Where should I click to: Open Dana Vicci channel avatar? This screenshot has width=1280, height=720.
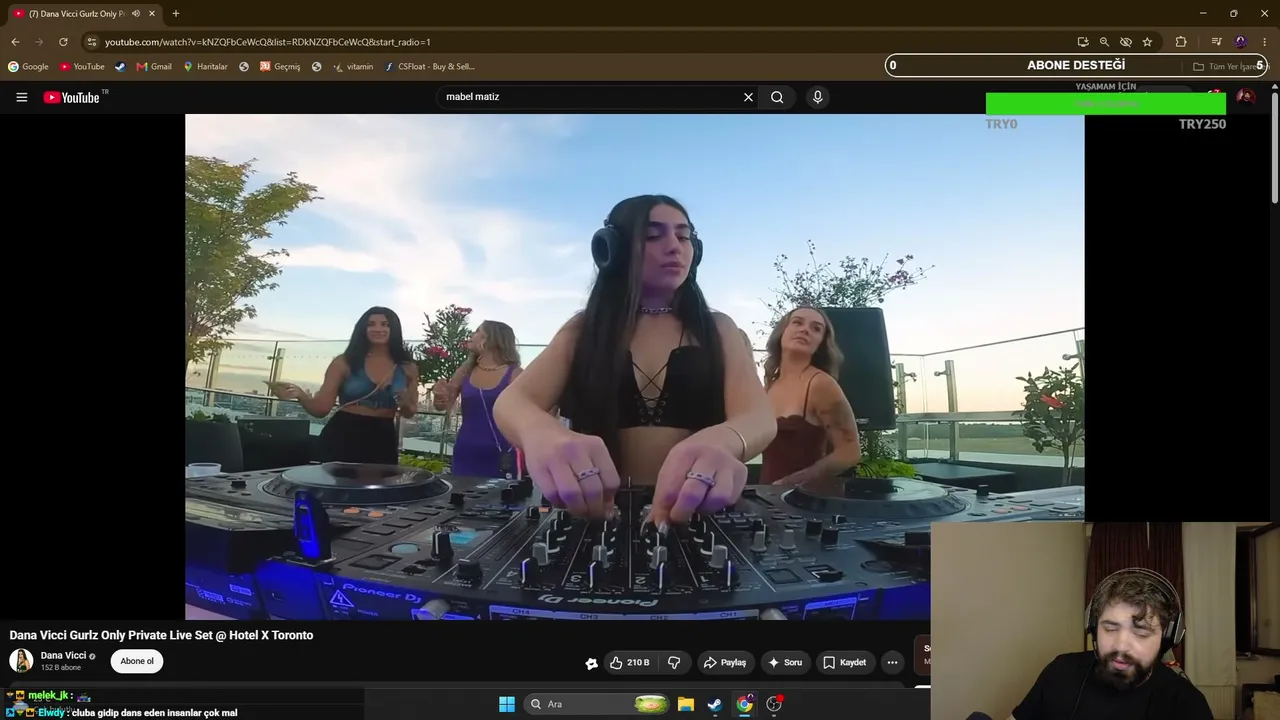tap(21, 661)
